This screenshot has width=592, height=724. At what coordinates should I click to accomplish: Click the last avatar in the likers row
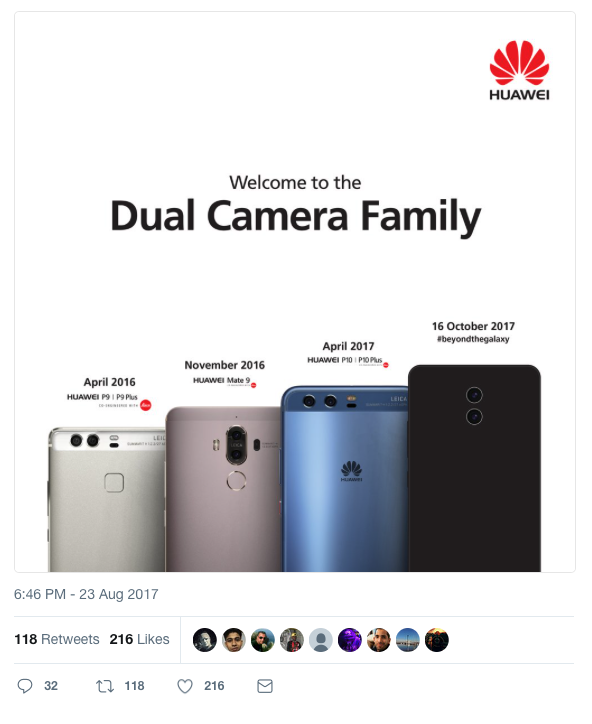click(x=437, y=640)
